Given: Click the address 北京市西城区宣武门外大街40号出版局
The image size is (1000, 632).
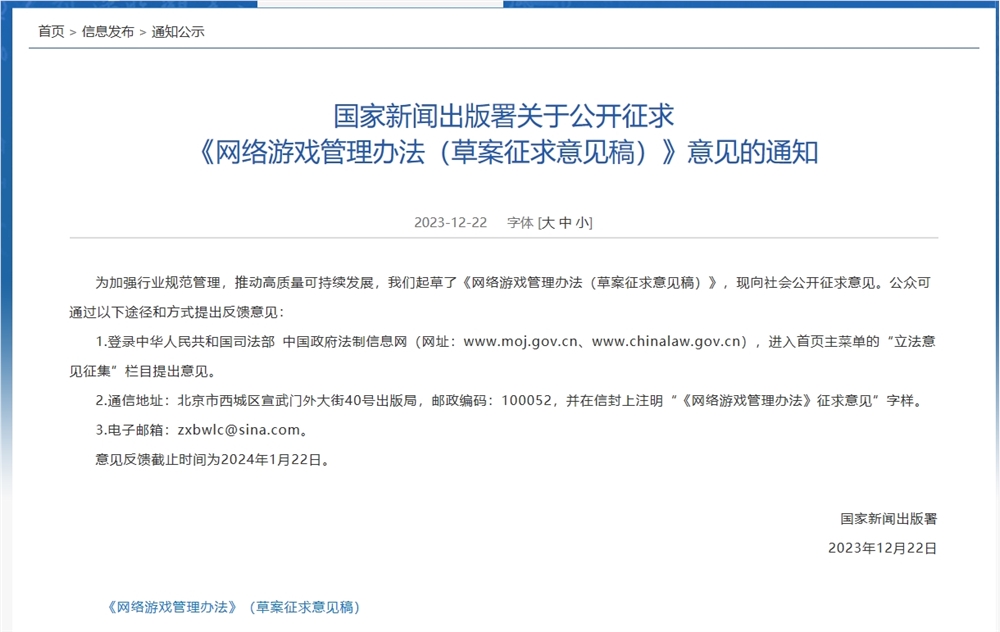Looking at the screenshot, I should tap(297, 401).
